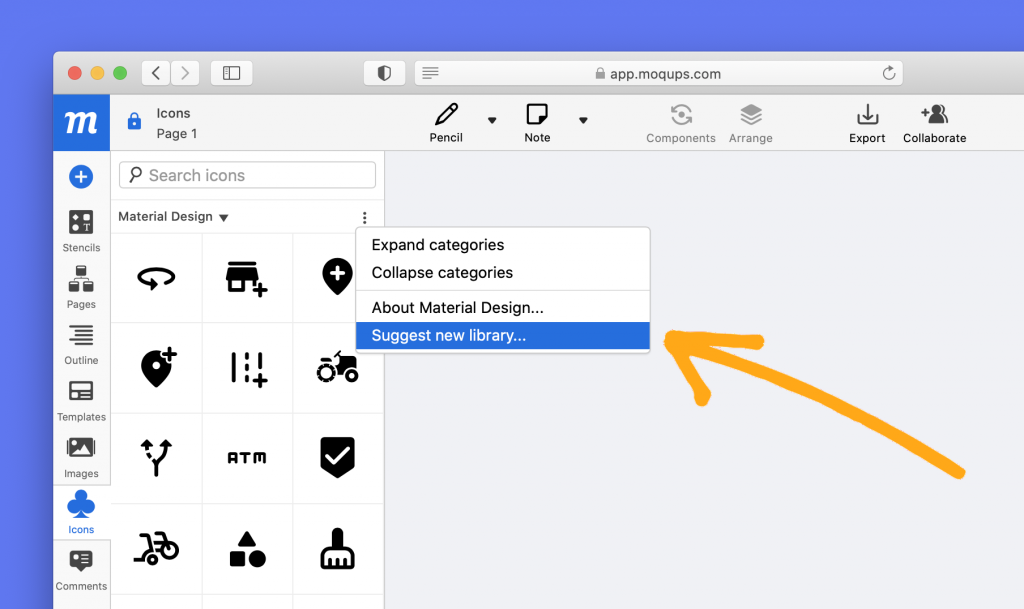This screenshot has height=609, width=1024.
Task: Open the Stencils panel
Action: tap(81, 230)
